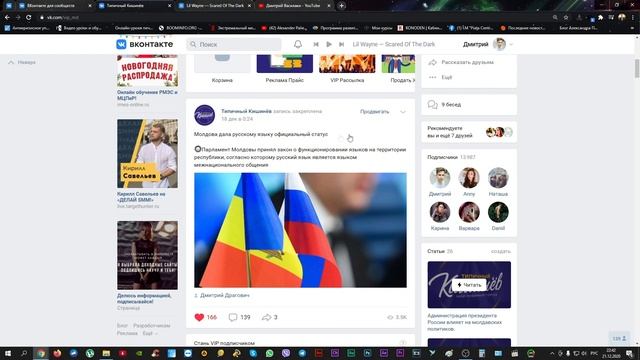Image resolution: width=640 pixels, height=360 pixels.
Task: Expand the footer Ещё menu
Action: click(150, 333)
